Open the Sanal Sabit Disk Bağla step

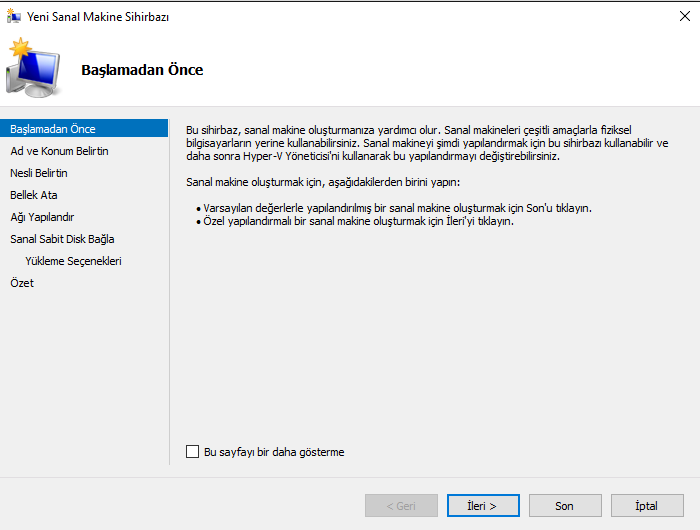coord(62,239)
